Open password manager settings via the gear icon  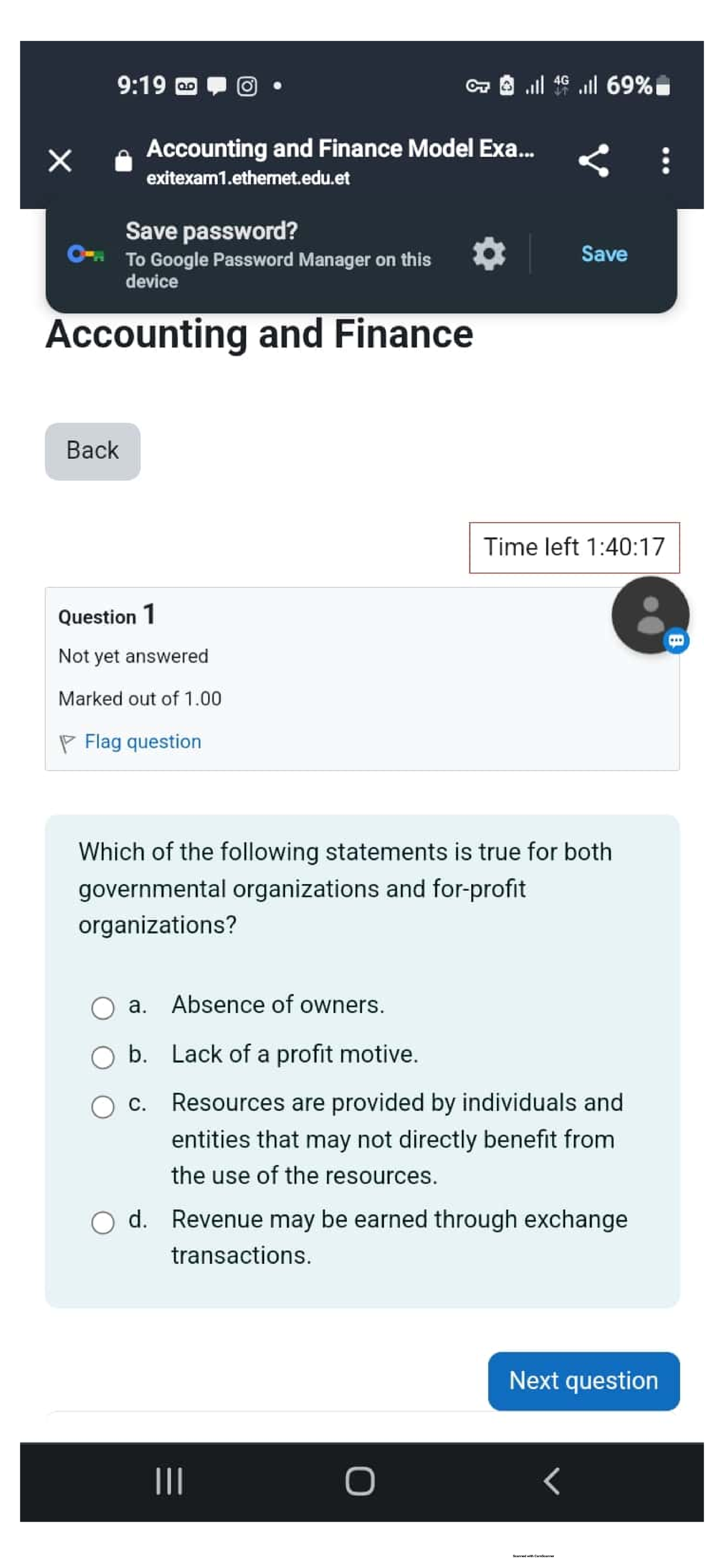[487, 254]
